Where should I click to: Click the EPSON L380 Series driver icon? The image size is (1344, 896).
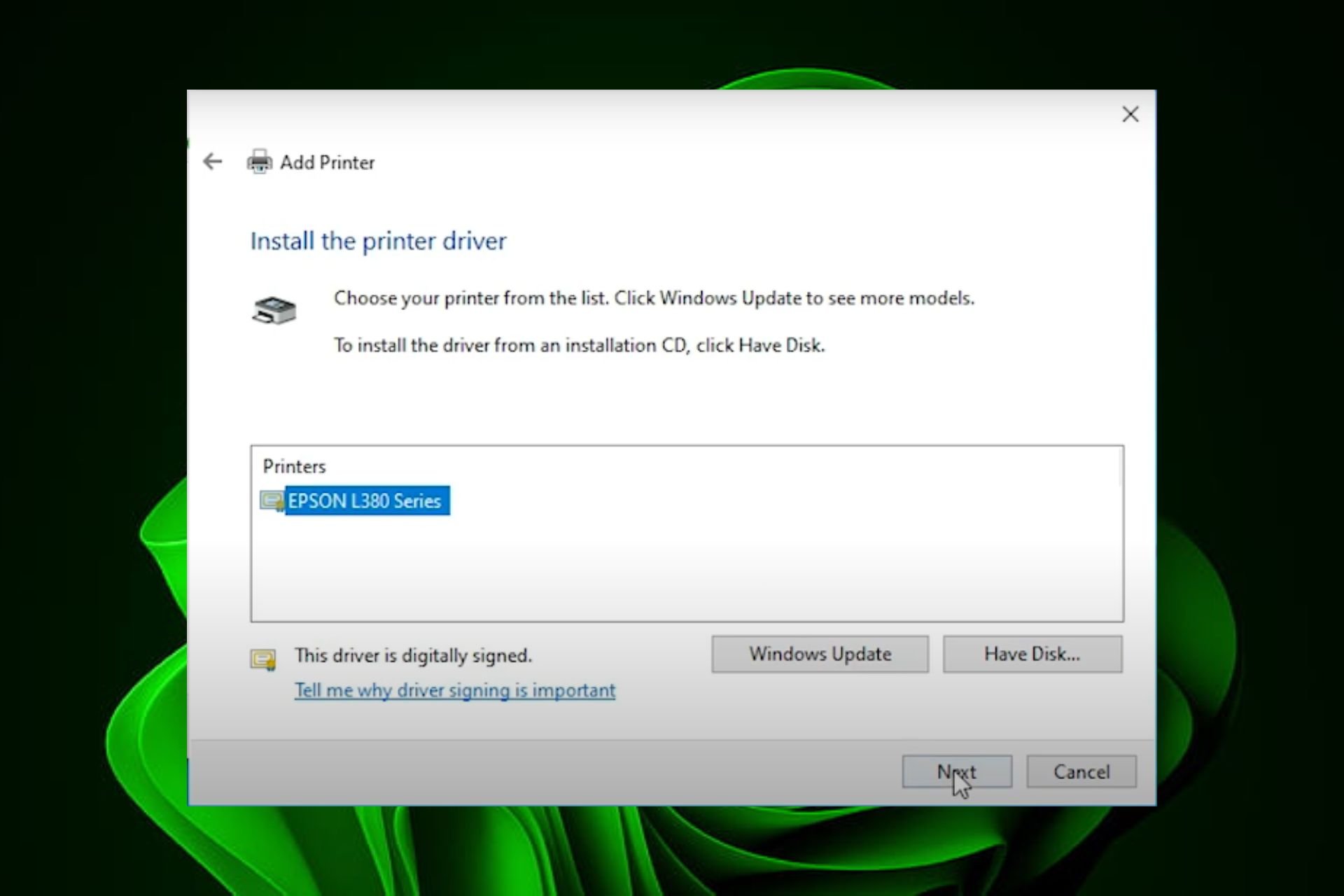coord(272,501)
